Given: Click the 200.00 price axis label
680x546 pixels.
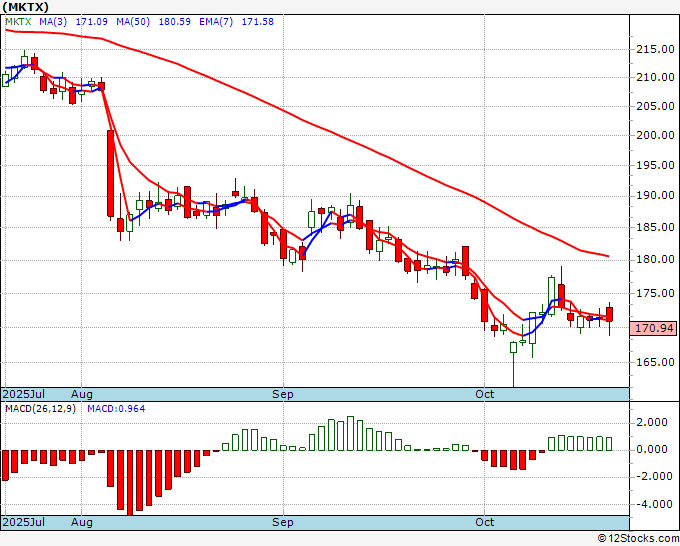Looking at the screenshot, I should tap(655, 135).
